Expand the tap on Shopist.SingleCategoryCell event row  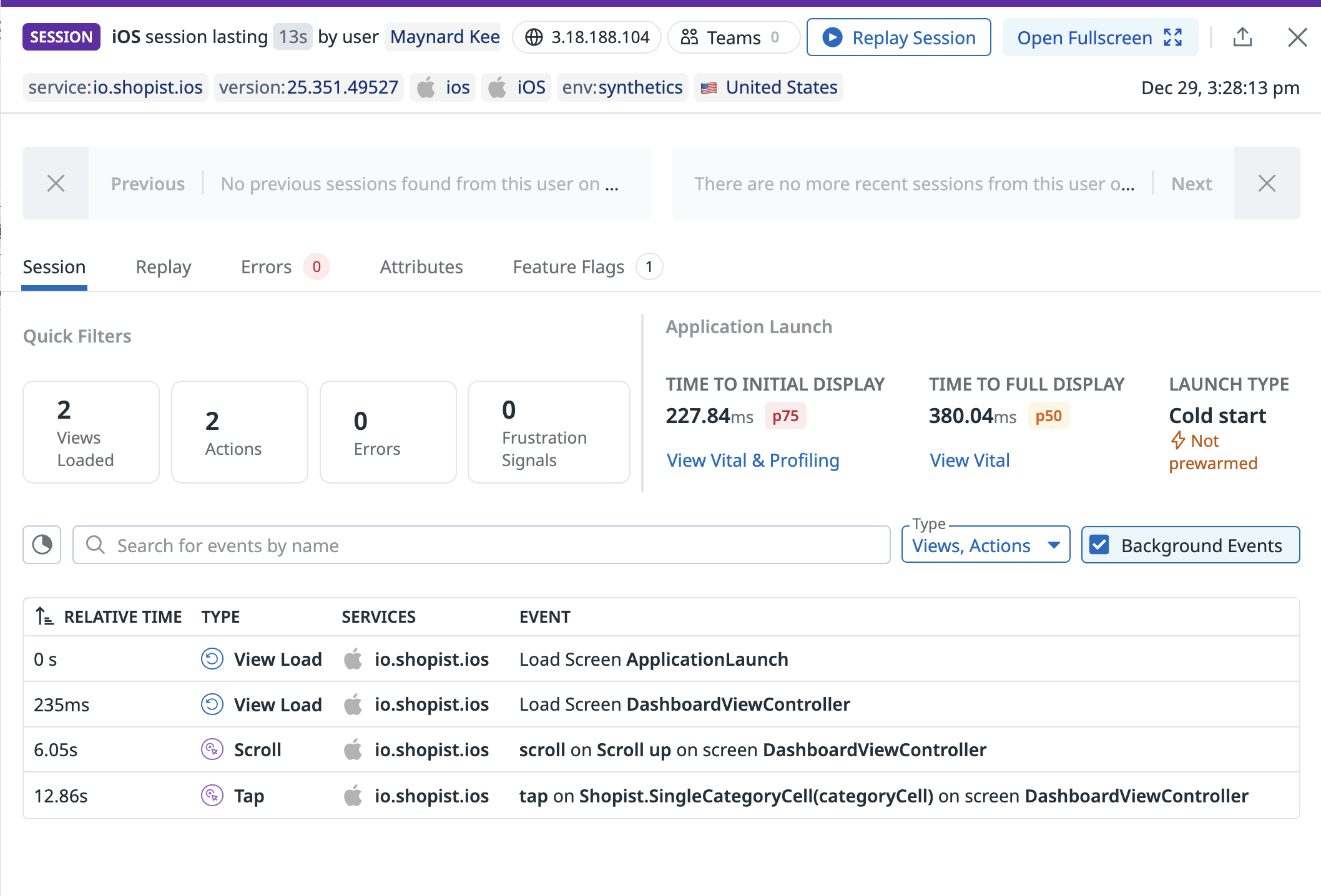tap(883, 796)
